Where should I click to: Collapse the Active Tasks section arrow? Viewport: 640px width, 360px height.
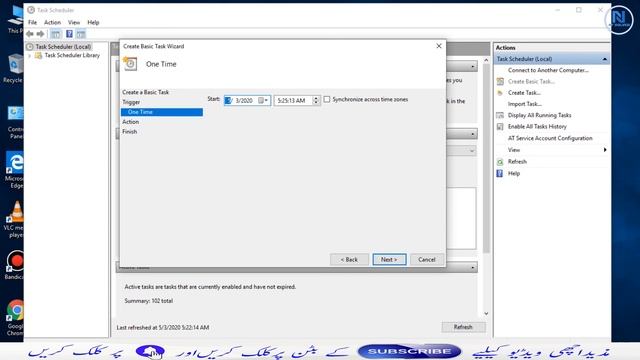473,268
